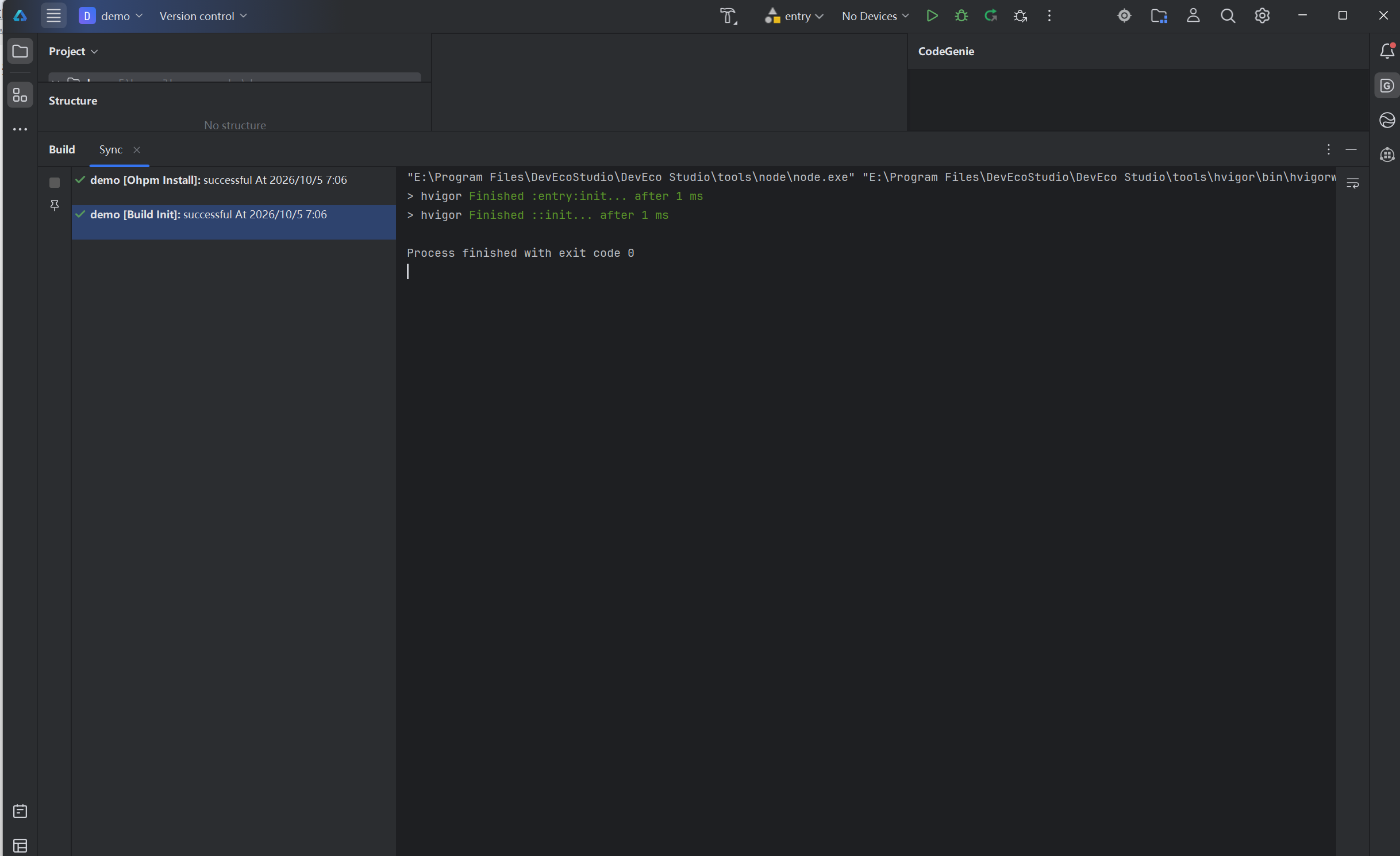Click the Search magnifier in the toolbar
Screen dimensions: 1400x856
(1228, 16)
